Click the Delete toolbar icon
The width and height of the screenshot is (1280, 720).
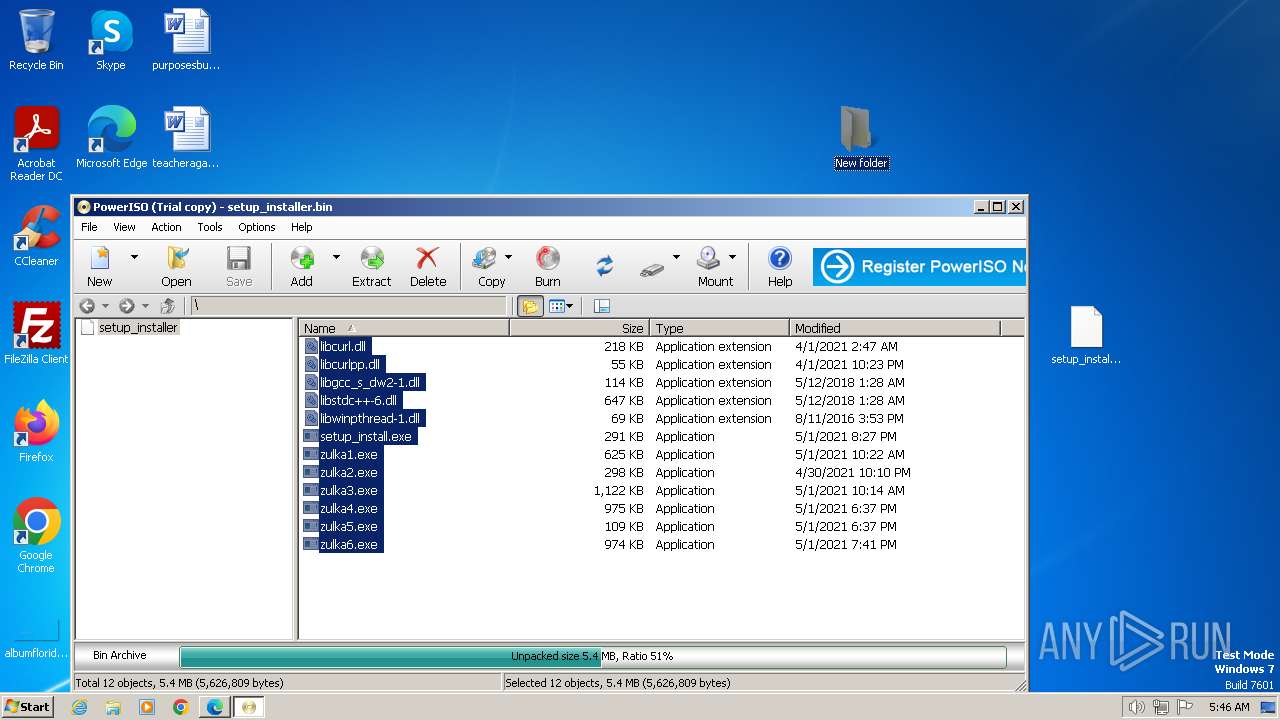tap(428, 266)
